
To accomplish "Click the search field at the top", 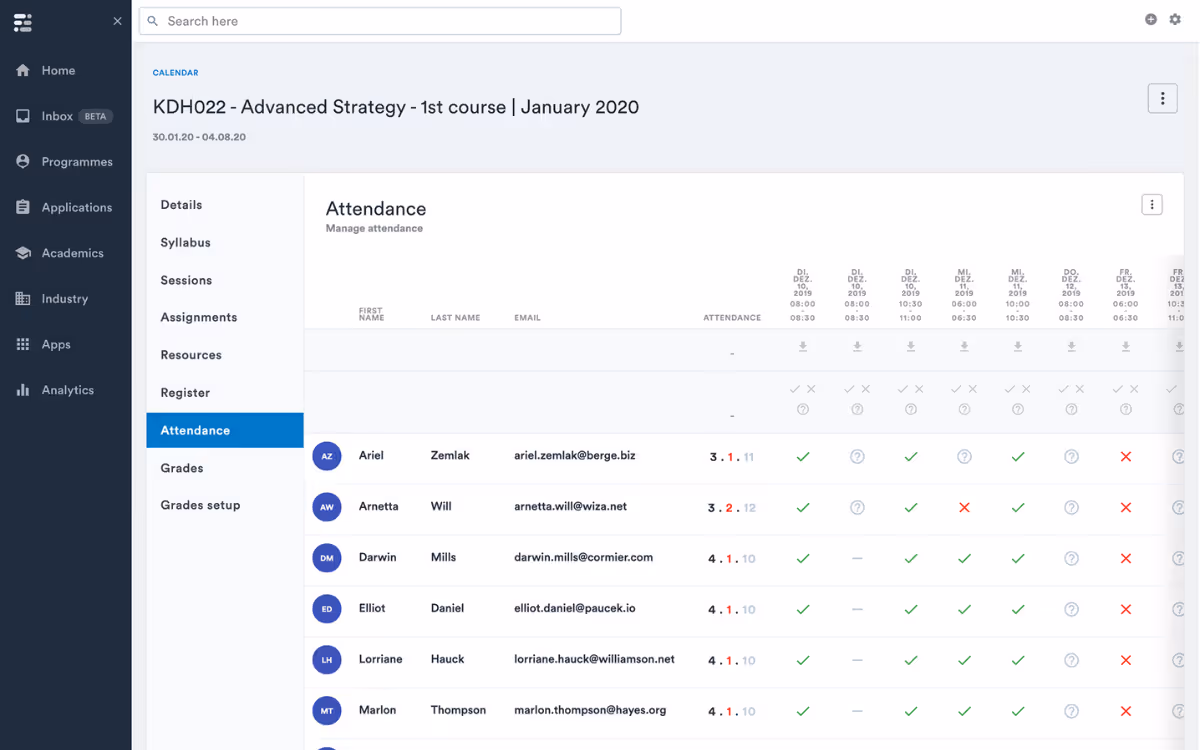I will click(x=380, y=20).
